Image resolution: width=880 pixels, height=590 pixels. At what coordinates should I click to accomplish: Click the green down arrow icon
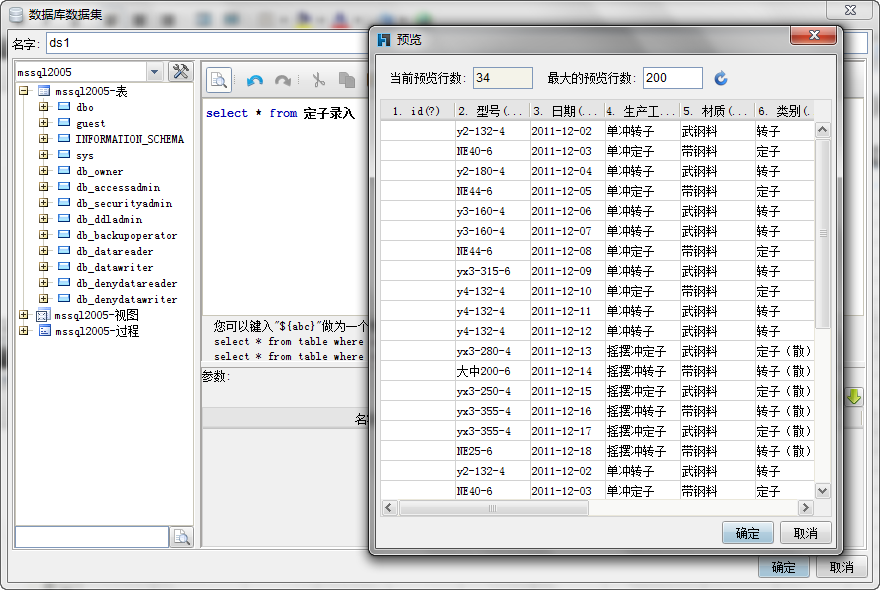point(854,397)
